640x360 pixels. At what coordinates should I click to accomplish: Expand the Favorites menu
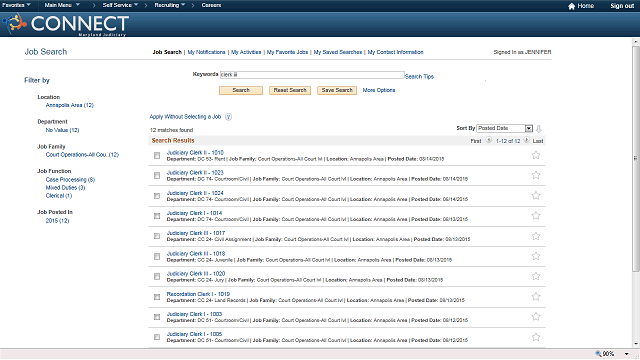(16, 5)
